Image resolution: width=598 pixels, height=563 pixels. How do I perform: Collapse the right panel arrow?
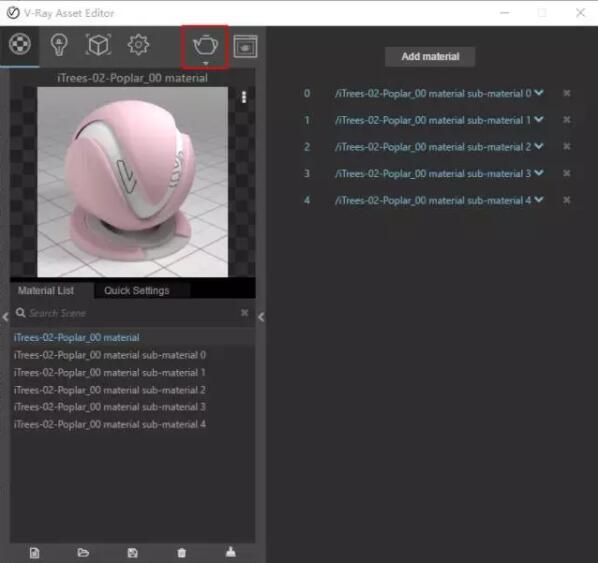(261, 317)
